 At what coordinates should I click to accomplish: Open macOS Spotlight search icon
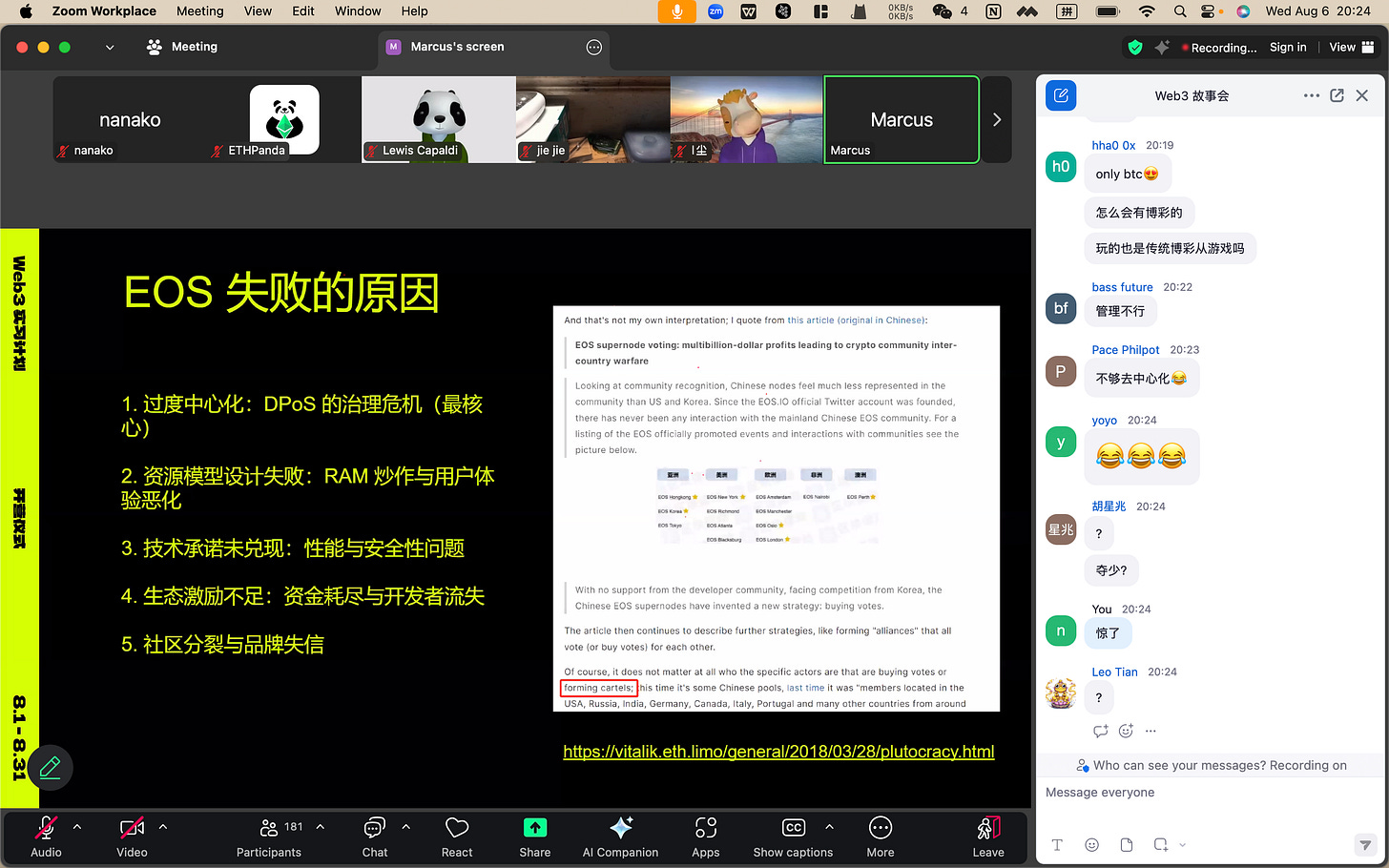1180,11
